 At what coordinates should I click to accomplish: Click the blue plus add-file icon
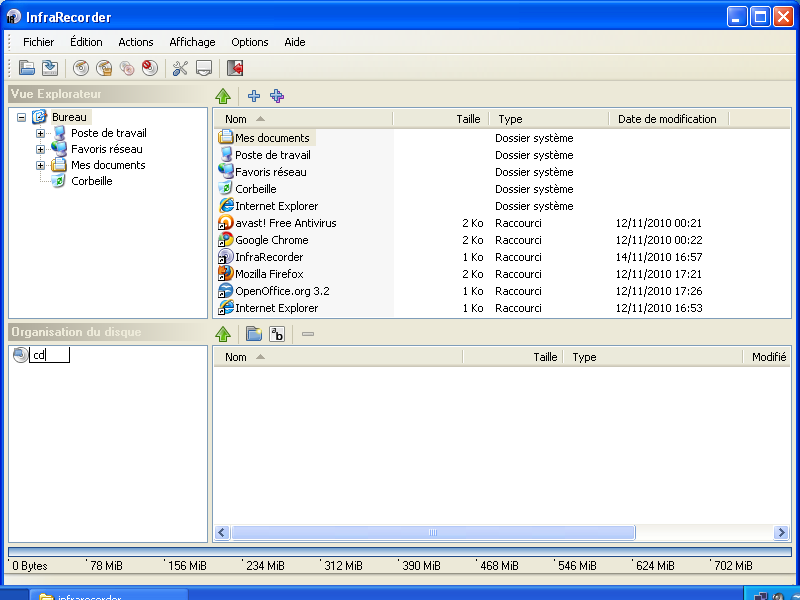click(x=254, y=96)
